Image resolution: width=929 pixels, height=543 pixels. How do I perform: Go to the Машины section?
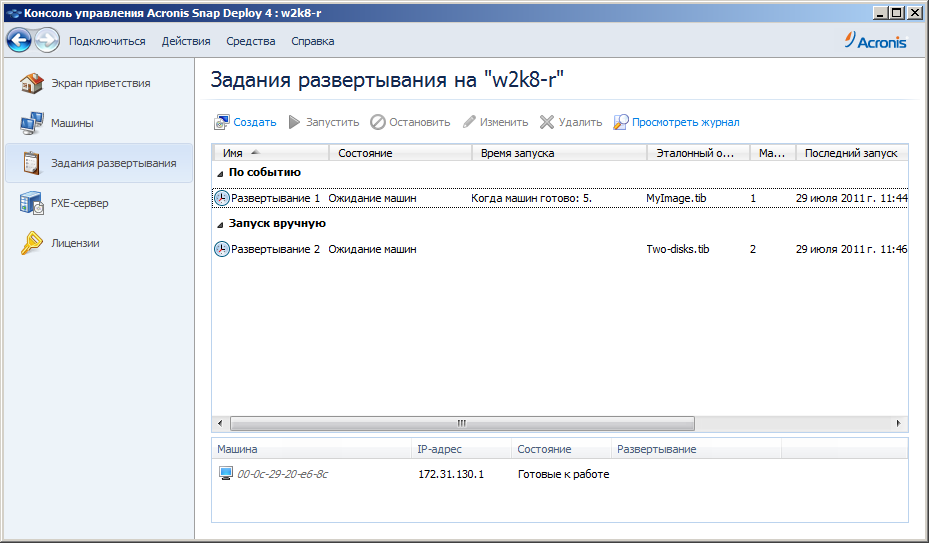(72, 123)
